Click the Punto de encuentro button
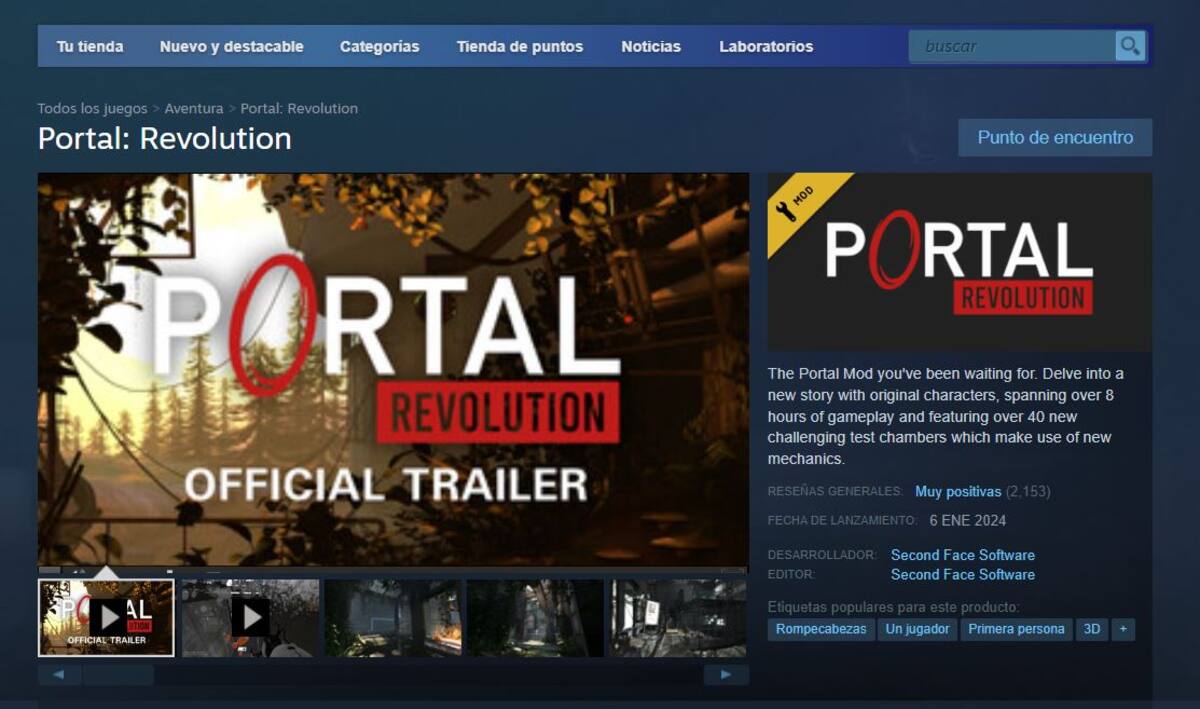This screenshot has height=709, width=1200. click(x=1055, y=137)
